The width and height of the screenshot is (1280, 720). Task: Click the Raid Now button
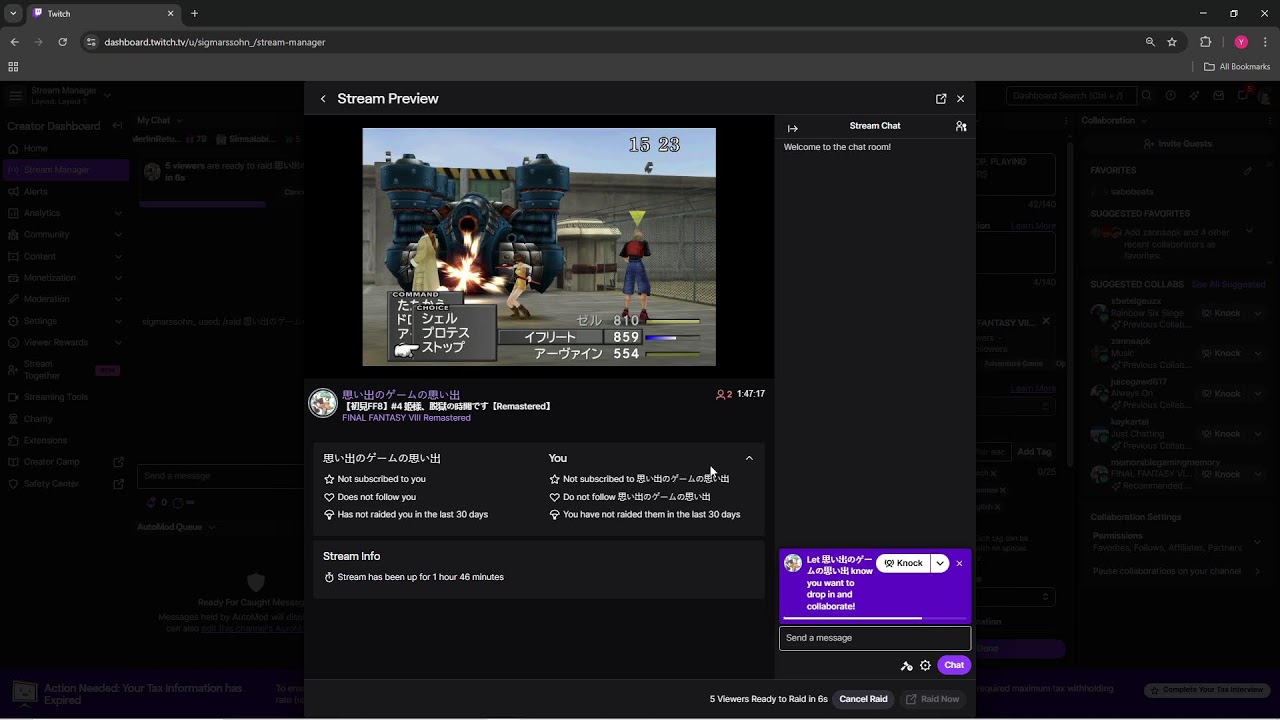[x=933, y=699]
